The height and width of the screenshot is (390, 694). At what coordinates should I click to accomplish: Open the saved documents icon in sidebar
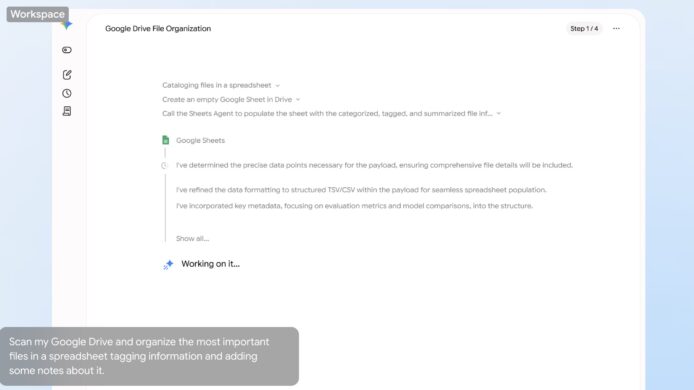(67, 111)
